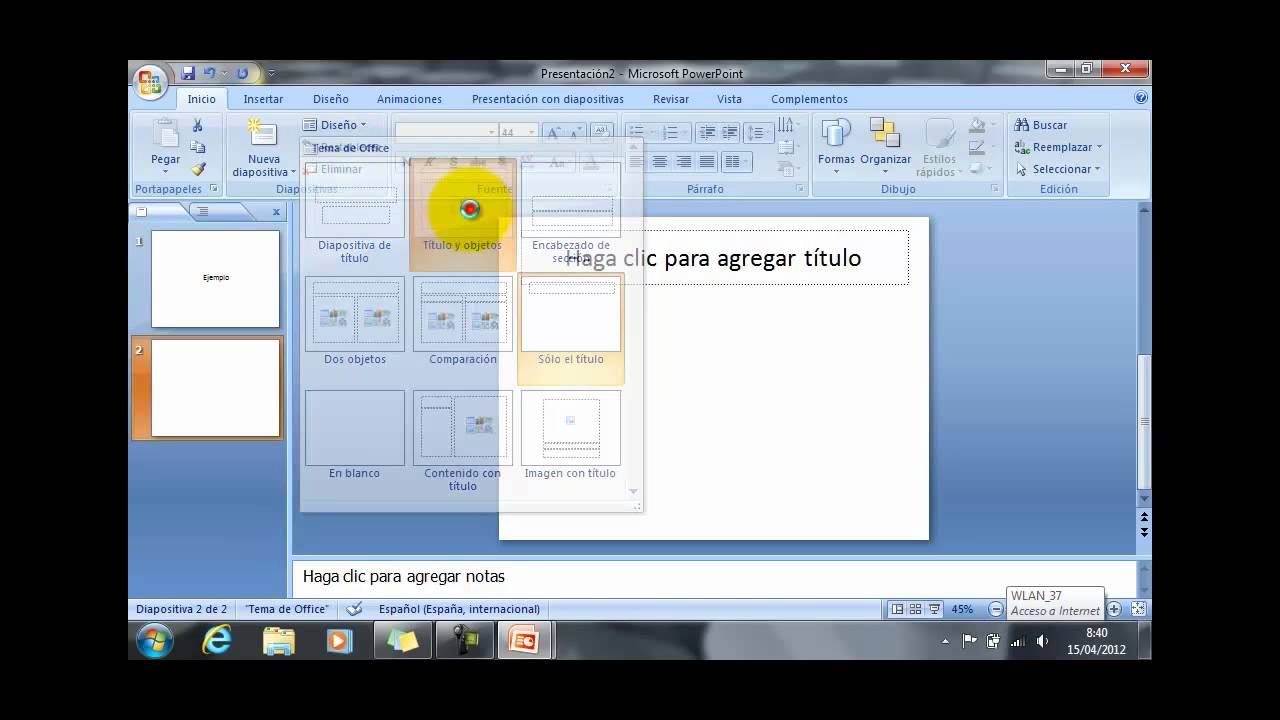Click the volume speaker tray icon

click(x=1043, y=641)
